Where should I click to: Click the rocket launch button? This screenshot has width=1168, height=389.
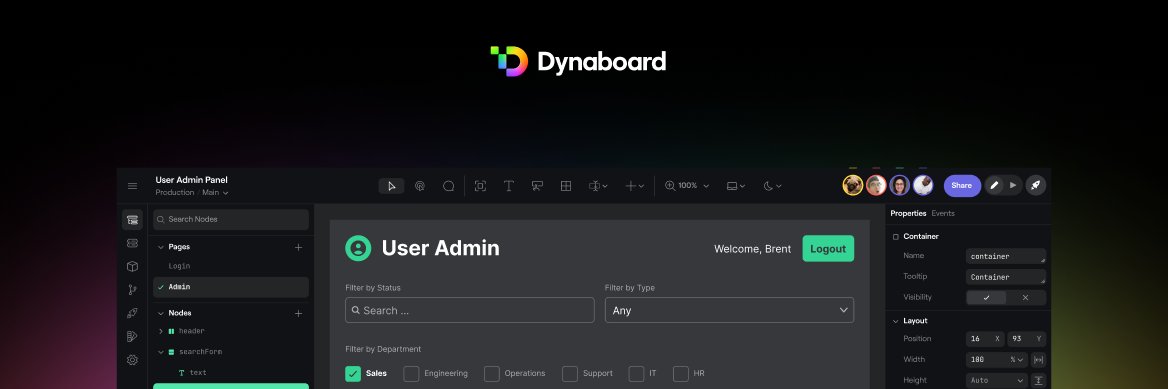(x=1035, y=186)
